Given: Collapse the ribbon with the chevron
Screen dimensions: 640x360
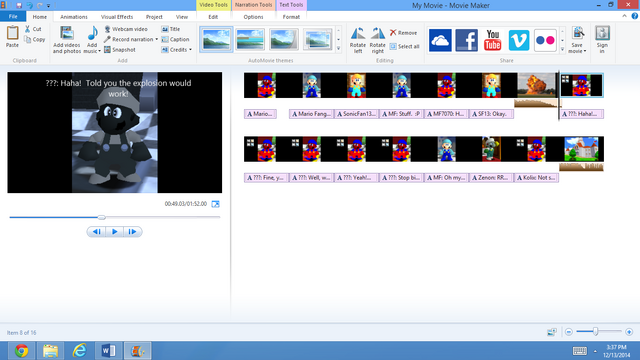Looking at the screenshot, I should tap(624, 16).
